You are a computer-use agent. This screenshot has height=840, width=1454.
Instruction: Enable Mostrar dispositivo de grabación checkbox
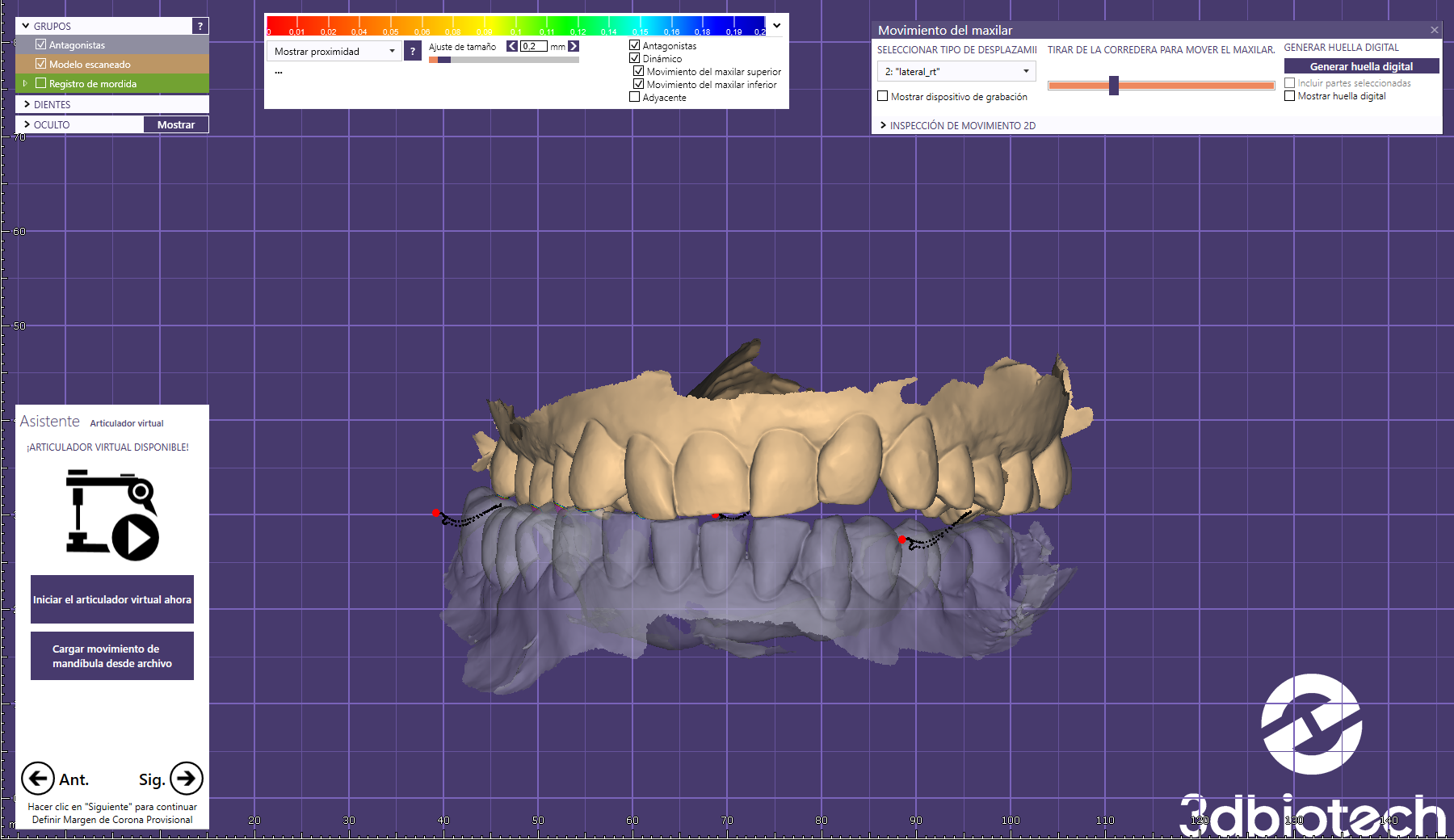883,96
